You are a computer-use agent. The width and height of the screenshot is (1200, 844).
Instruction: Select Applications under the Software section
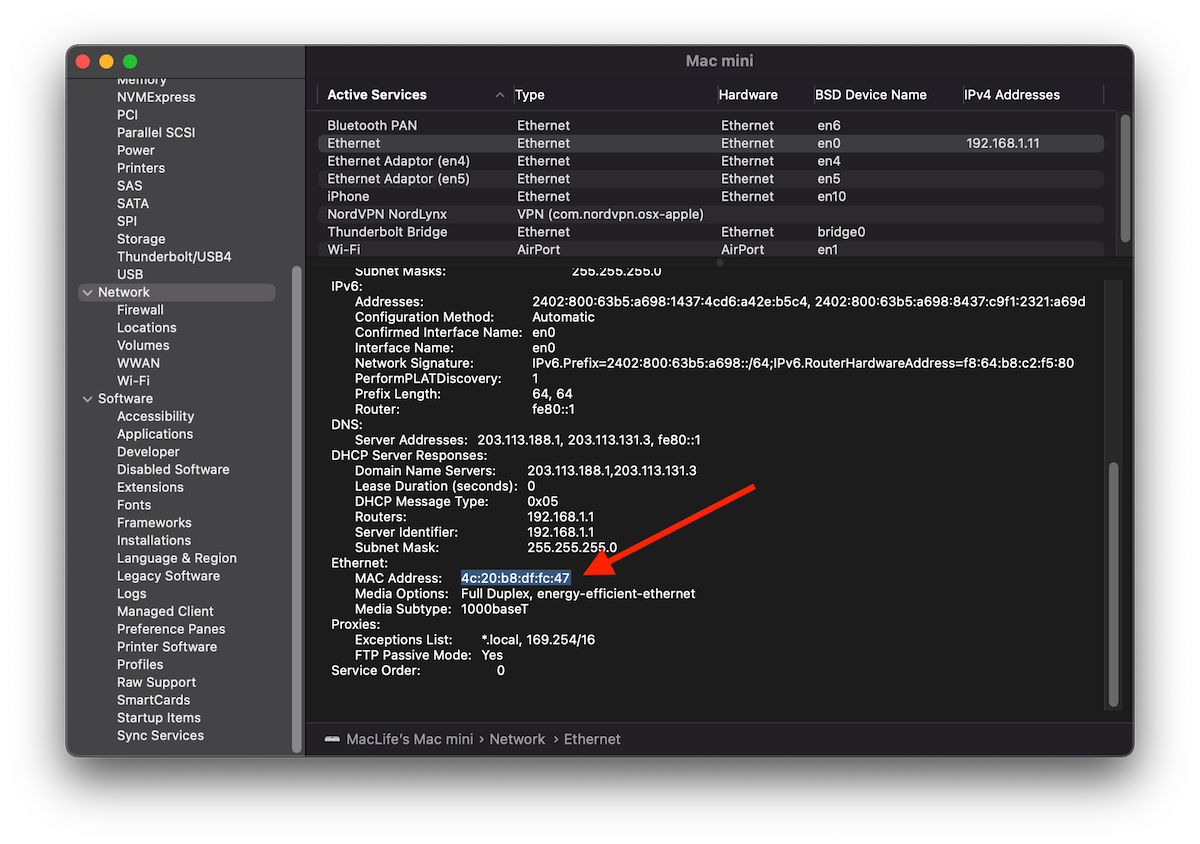click(x=154, y=434)
